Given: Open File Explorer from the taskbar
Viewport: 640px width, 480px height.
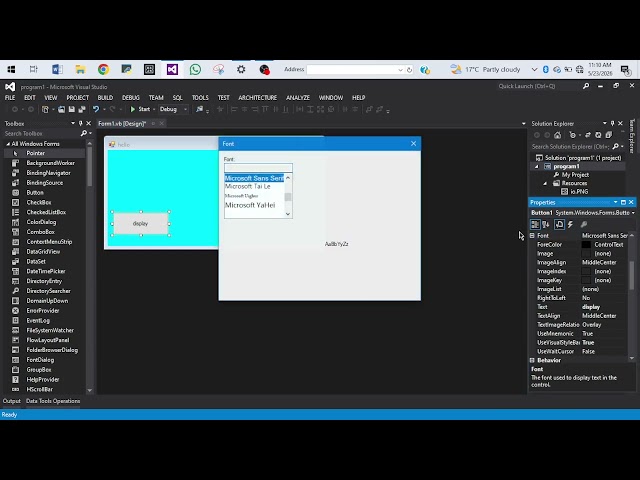Looking at the screenshot, I should coord(80,70).
